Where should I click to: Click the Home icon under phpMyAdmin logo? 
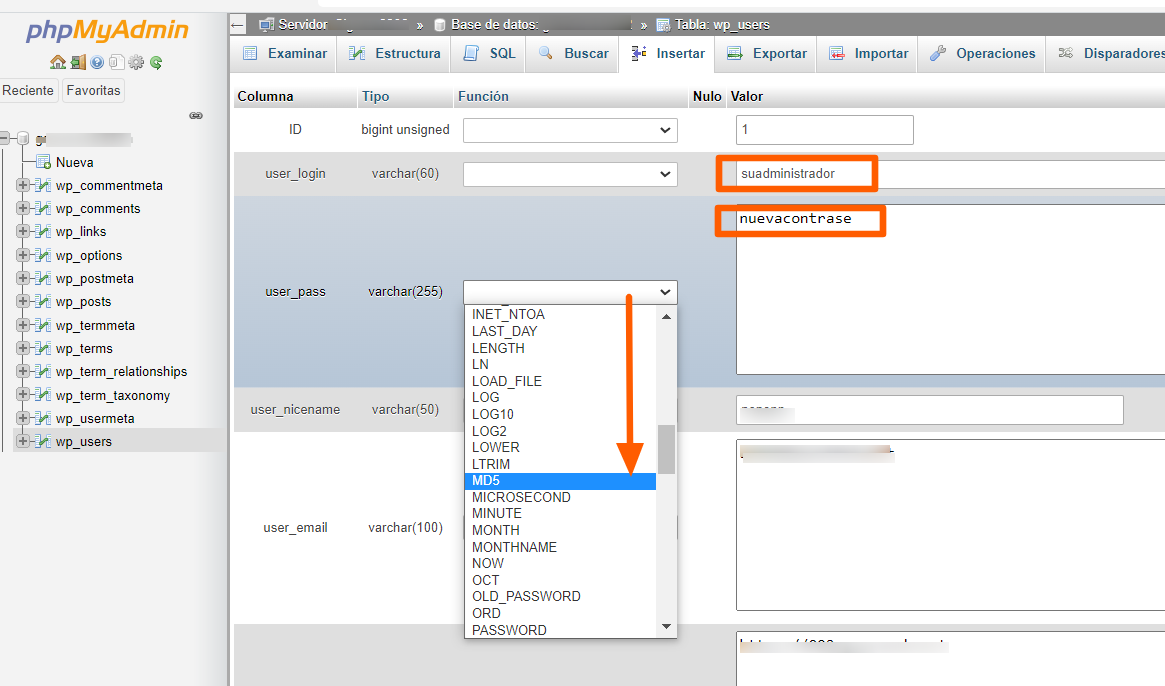pos(58,62)
